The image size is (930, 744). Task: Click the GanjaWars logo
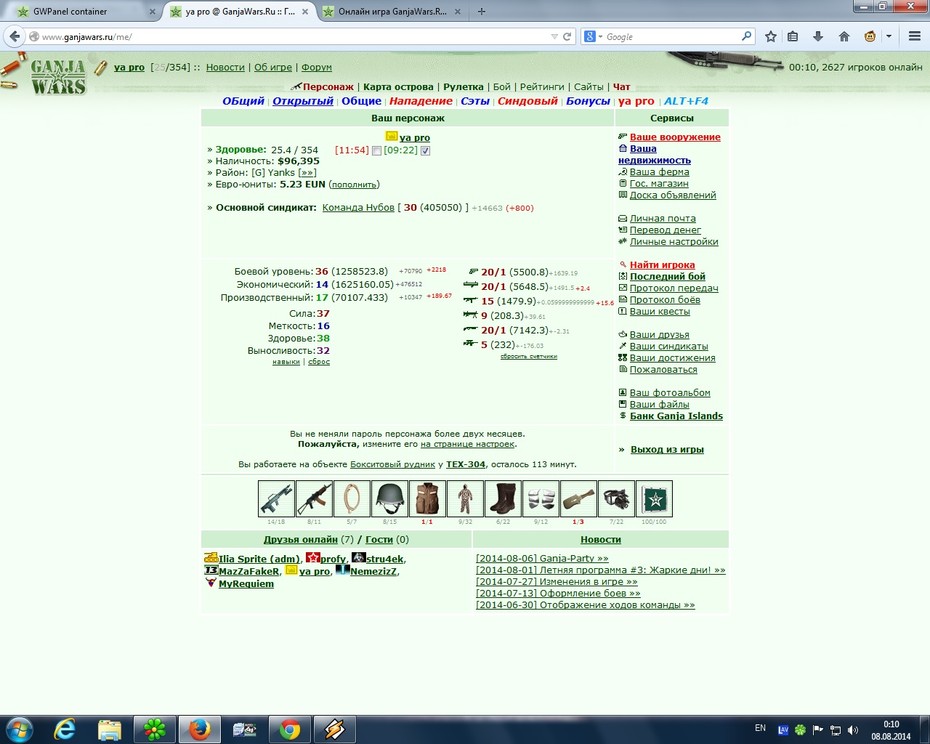[58, 77]
